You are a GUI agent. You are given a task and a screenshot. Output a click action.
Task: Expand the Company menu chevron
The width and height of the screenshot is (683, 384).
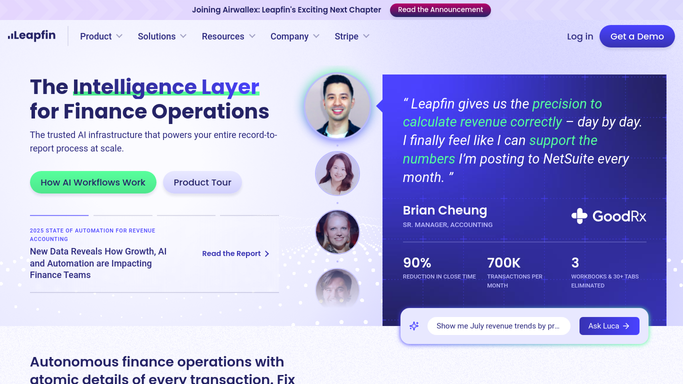pos(316,36)
